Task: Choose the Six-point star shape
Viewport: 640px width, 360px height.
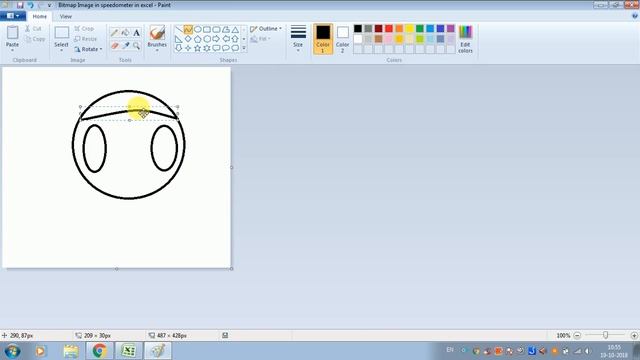Action: 207,48
